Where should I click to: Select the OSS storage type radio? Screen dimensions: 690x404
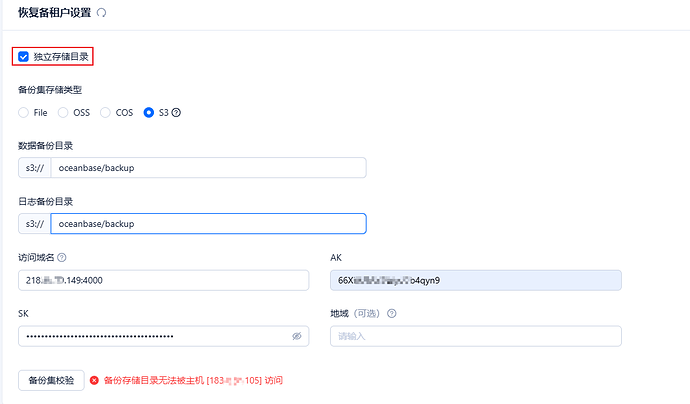[63, 113]
